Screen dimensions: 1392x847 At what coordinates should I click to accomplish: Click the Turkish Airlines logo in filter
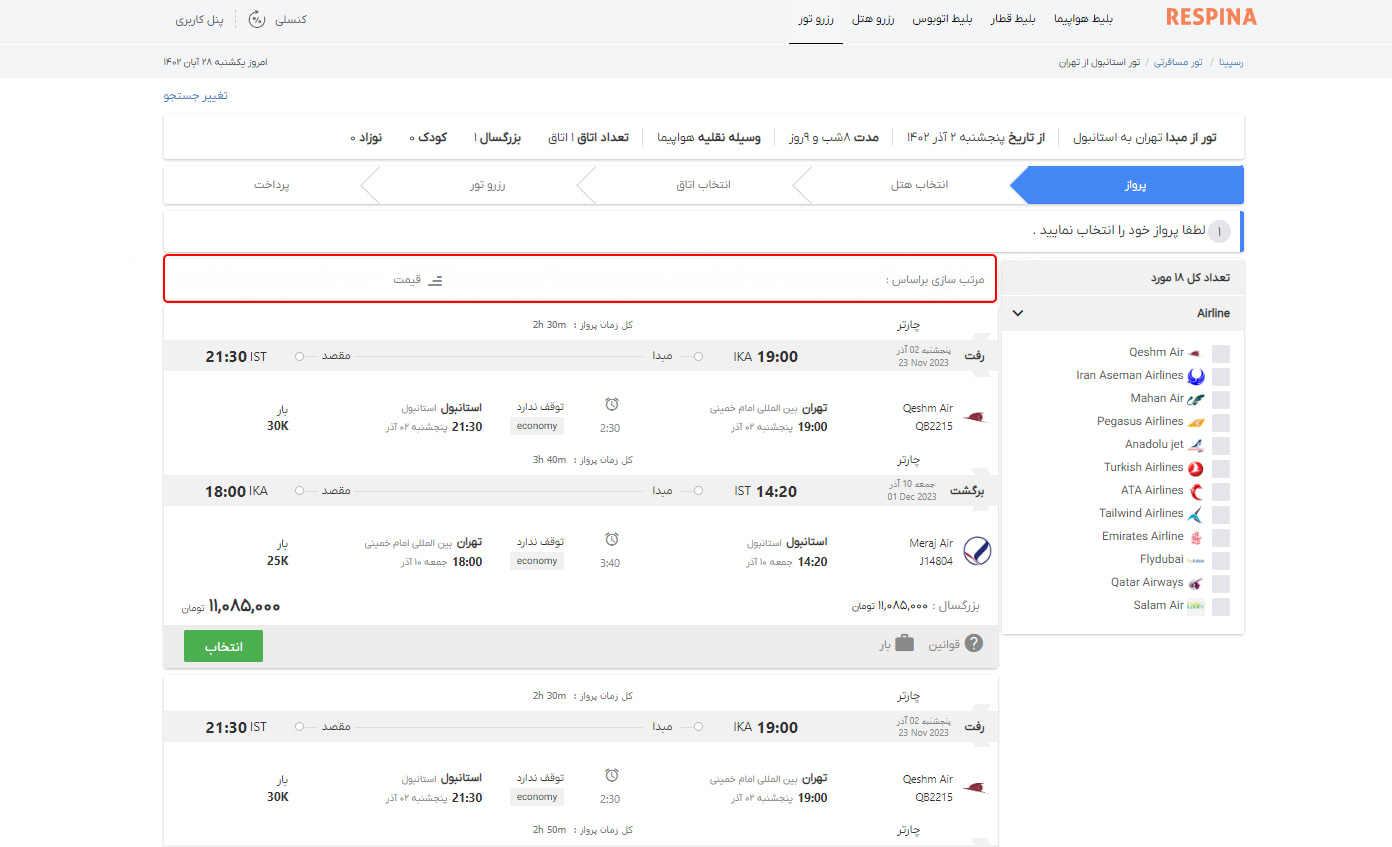[1195, 468]
